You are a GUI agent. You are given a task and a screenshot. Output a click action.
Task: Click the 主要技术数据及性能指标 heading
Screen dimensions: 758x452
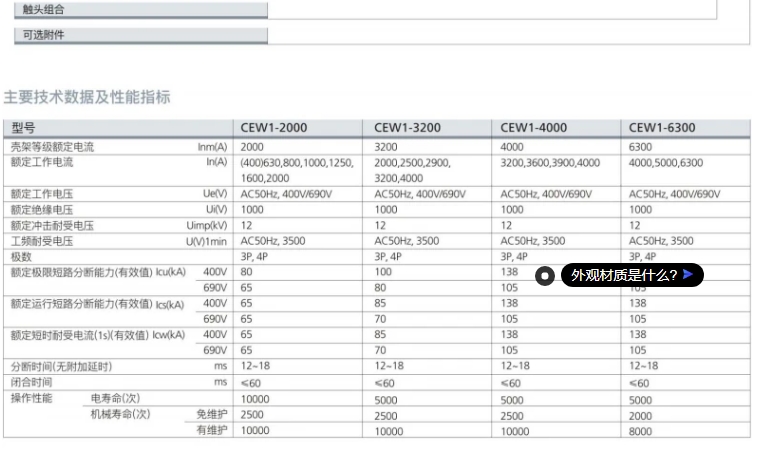(x=87, y=97)
